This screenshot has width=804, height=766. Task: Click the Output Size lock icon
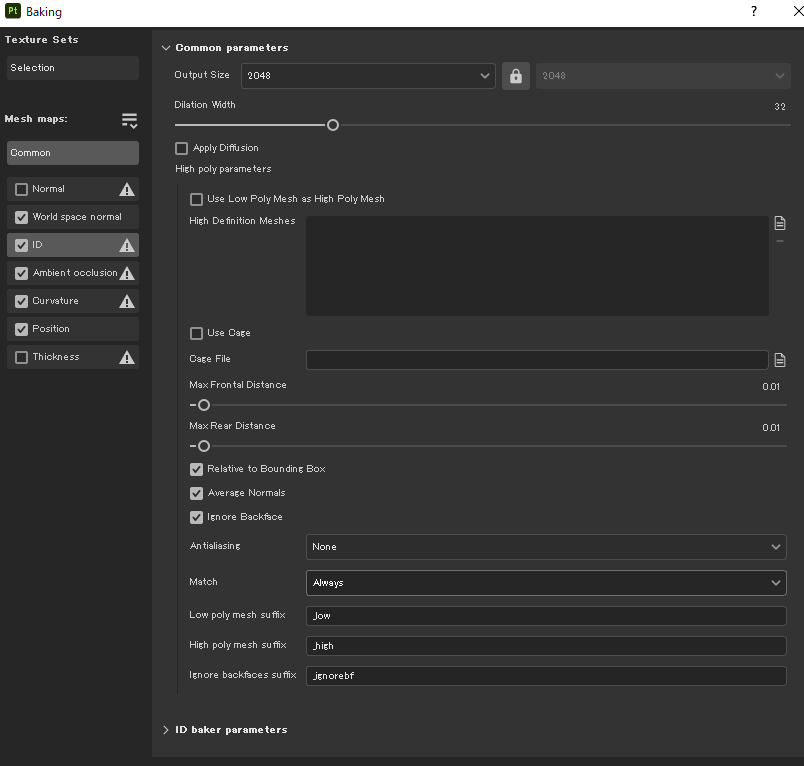click(x=516, y=76)
